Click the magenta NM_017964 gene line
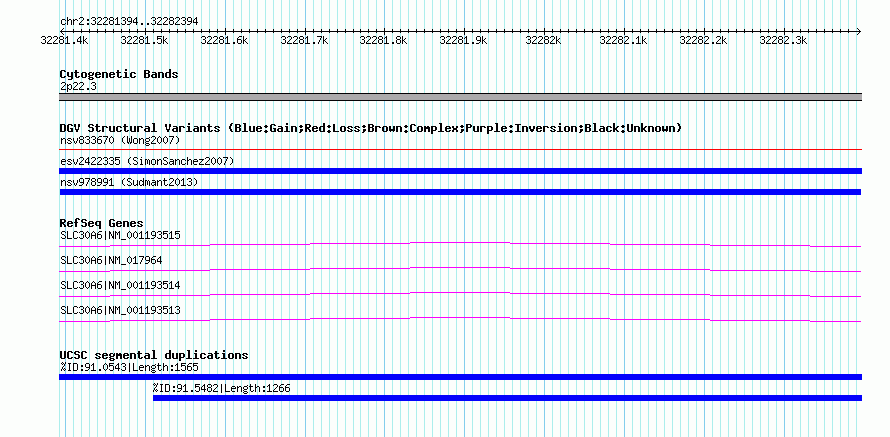This screenshot has width=890, height=437. coord(460,270)
